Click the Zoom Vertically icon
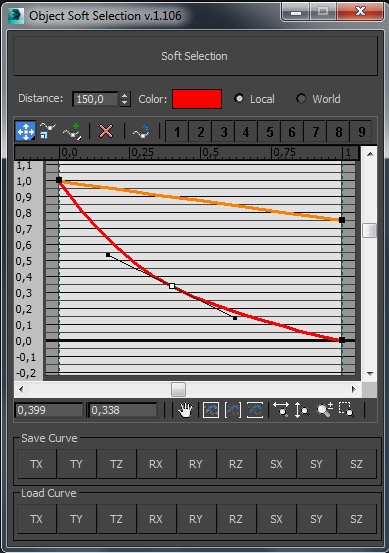 (x=302, y=410)
